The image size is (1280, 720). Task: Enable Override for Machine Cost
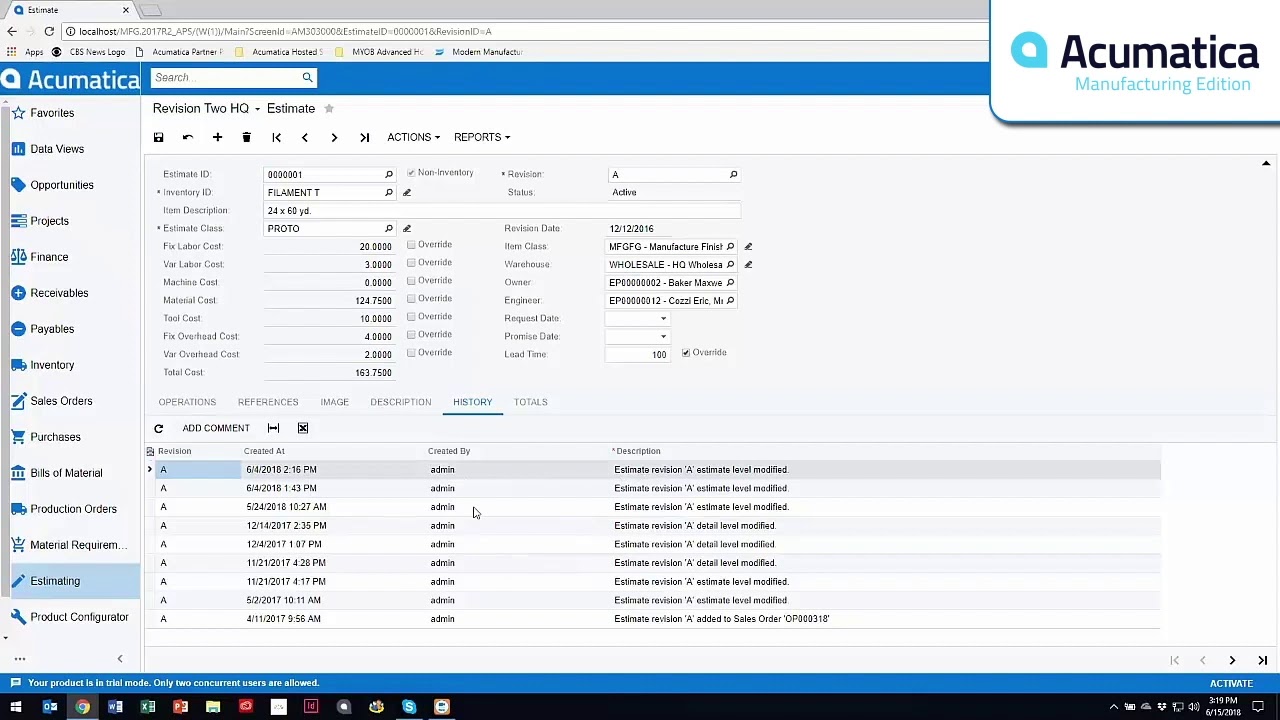tap(411, 281)
